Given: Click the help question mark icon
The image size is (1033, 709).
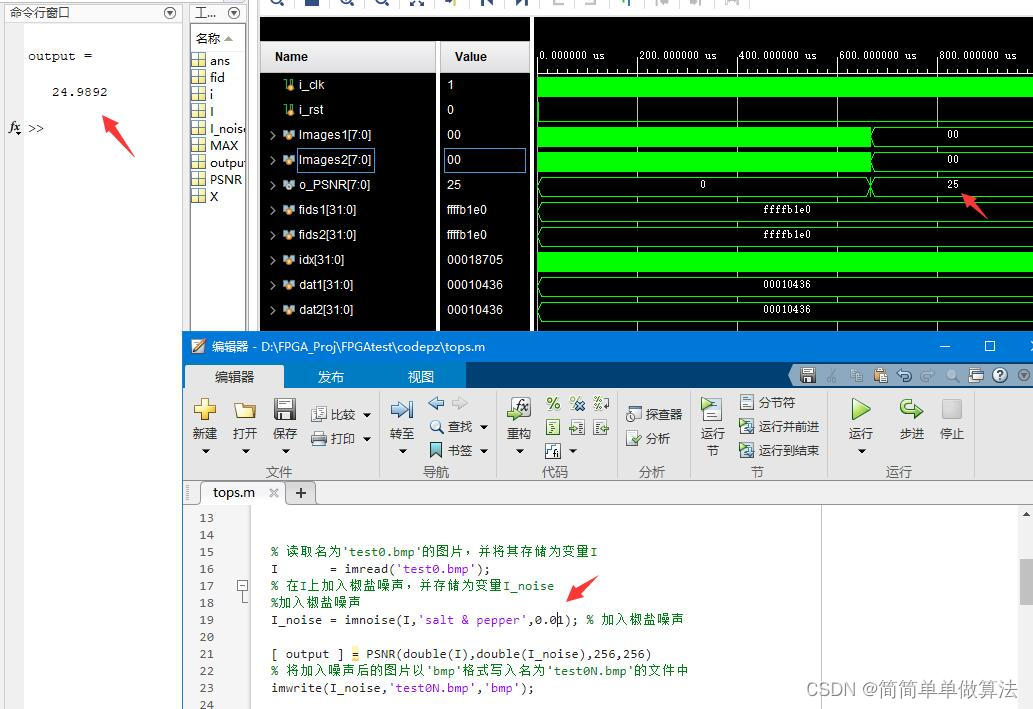Looking at the screenshot, I should pyautogui.click(x=1000, y=376).
